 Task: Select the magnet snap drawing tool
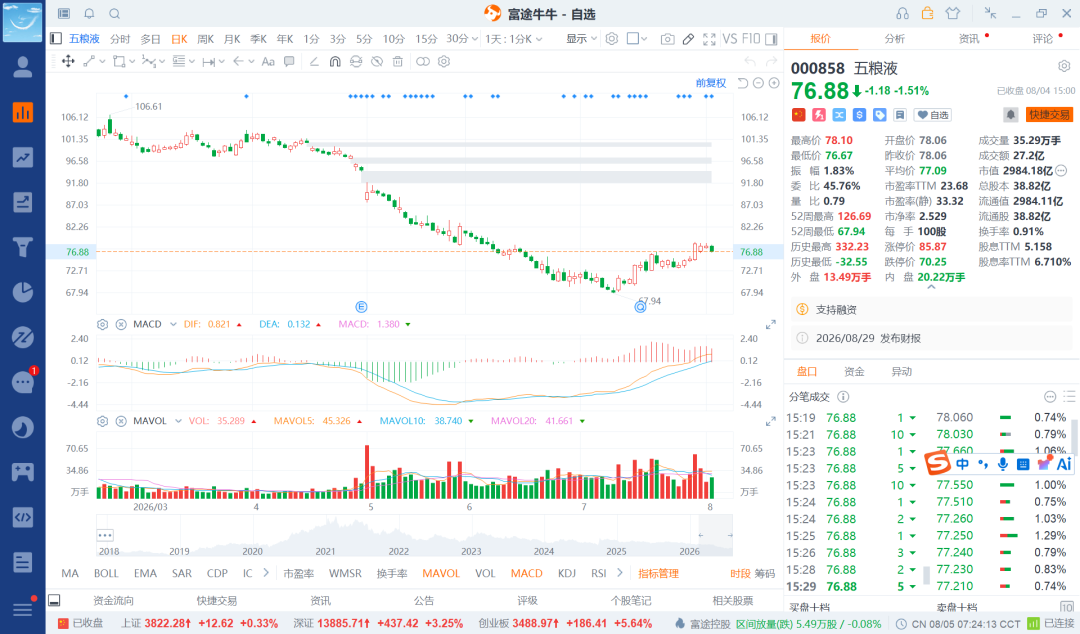tap(335, 61)
